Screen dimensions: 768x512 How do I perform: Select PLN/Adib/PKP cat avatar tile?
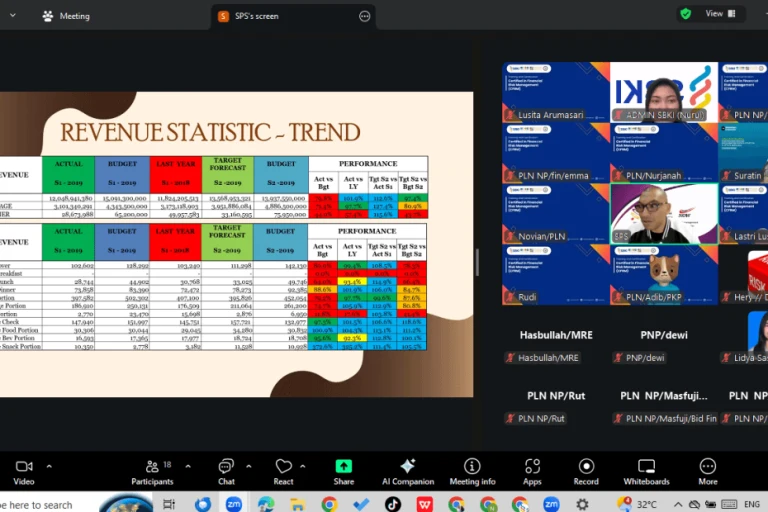pyautogui.click(x=664, y=274)
